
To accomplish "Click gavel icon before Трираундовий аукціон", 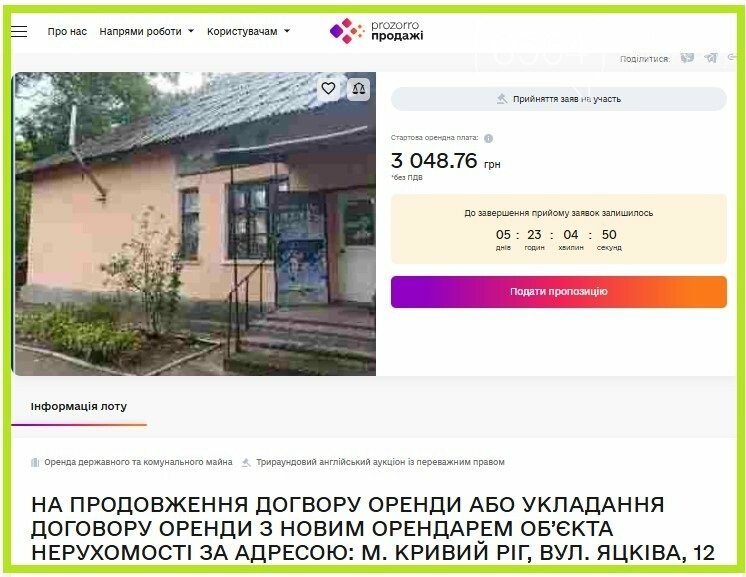I will 246,462.
